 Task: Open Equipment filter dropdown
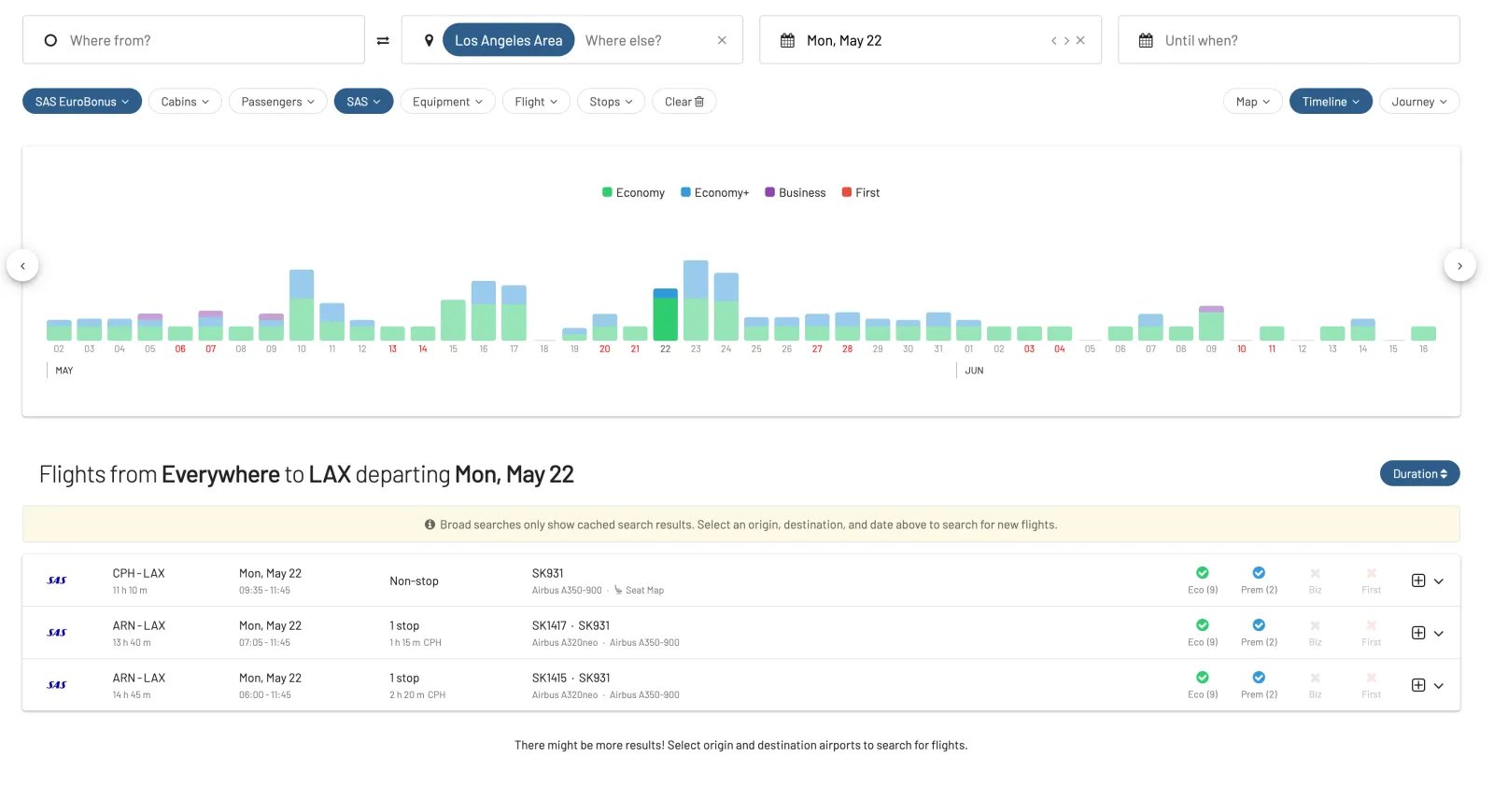(447, 102)
